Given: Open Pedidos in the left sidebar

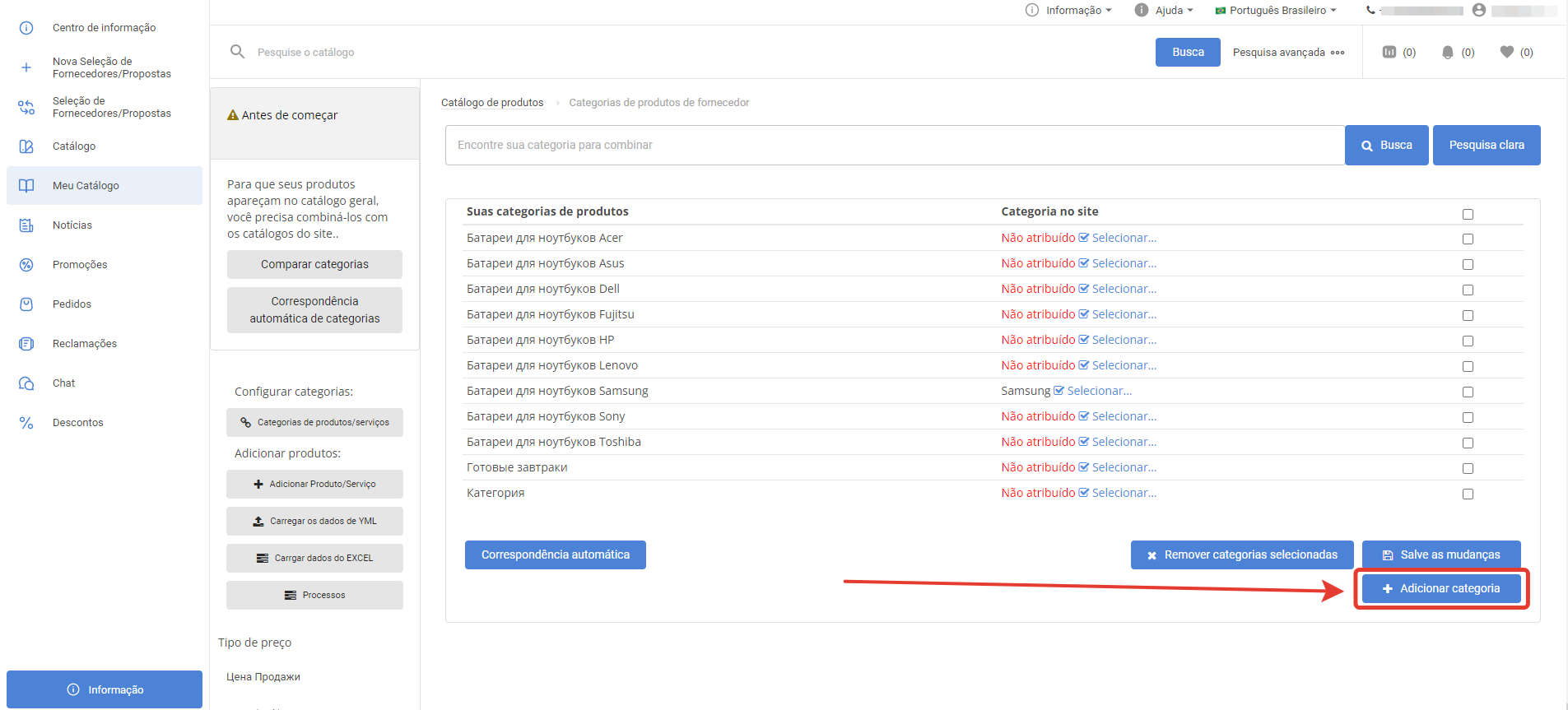Looking at the screenshot, I should [x=72, y=304].
